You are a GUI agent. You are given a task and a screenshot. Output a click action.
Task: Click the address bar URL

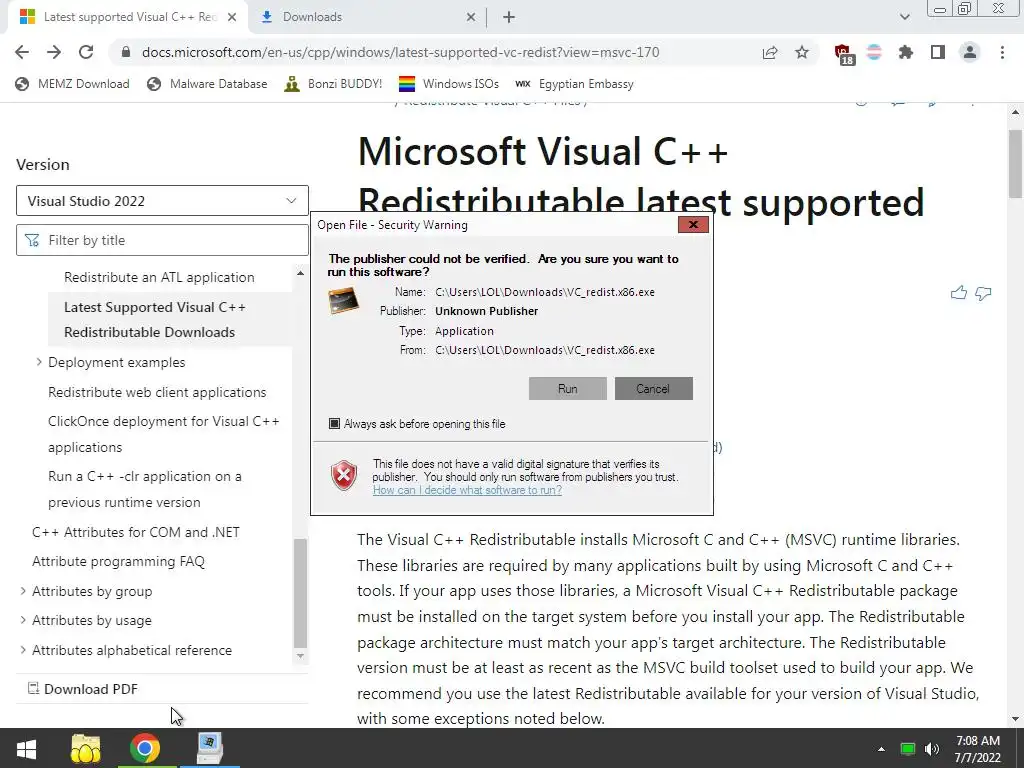400,52
